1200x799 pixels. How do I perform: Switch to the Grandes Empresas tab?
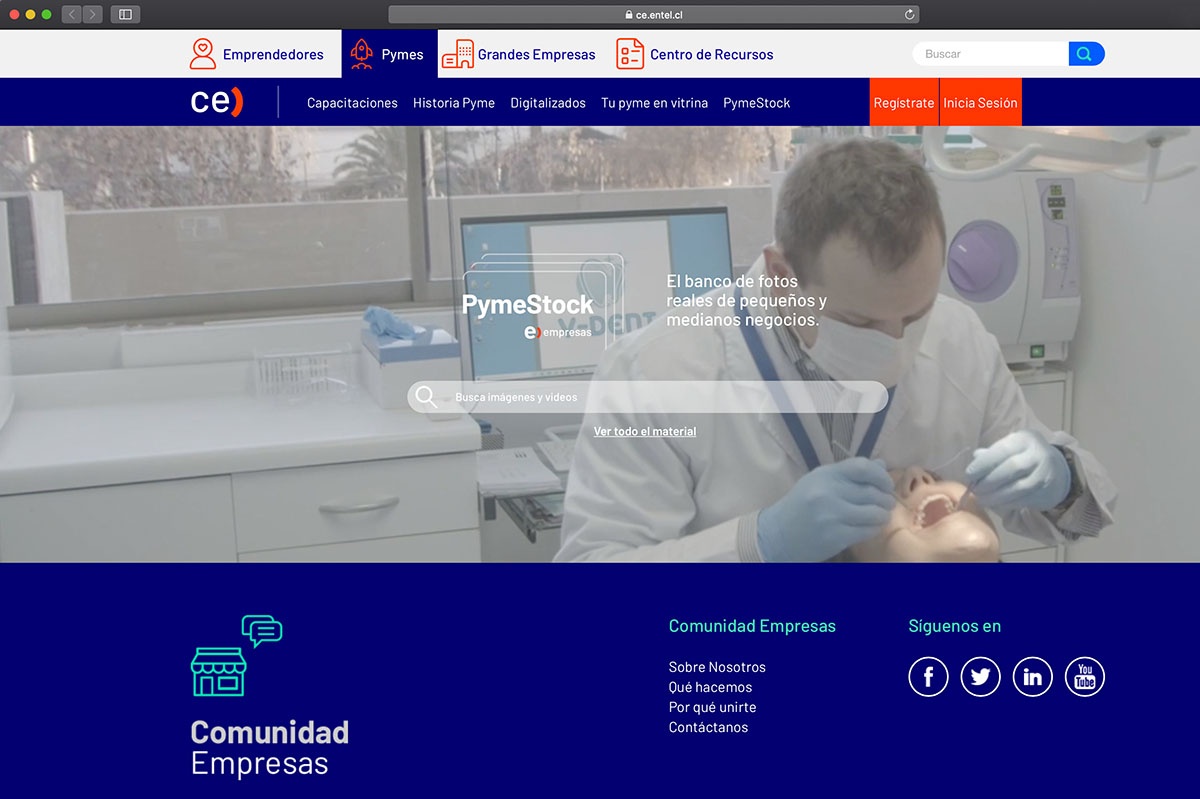click(x=519, y=54)
